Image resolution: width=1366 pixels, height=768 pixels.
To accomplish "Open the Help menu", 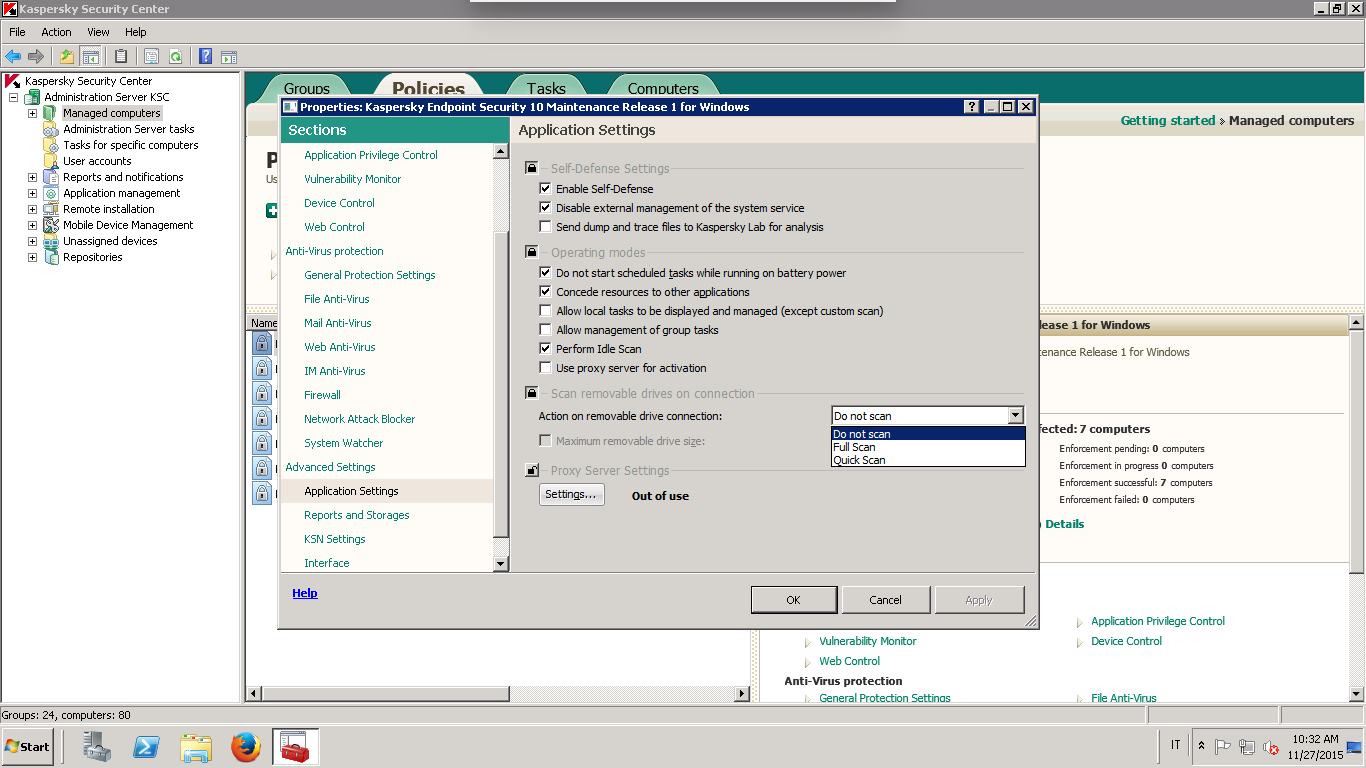I will coord(135,32).
